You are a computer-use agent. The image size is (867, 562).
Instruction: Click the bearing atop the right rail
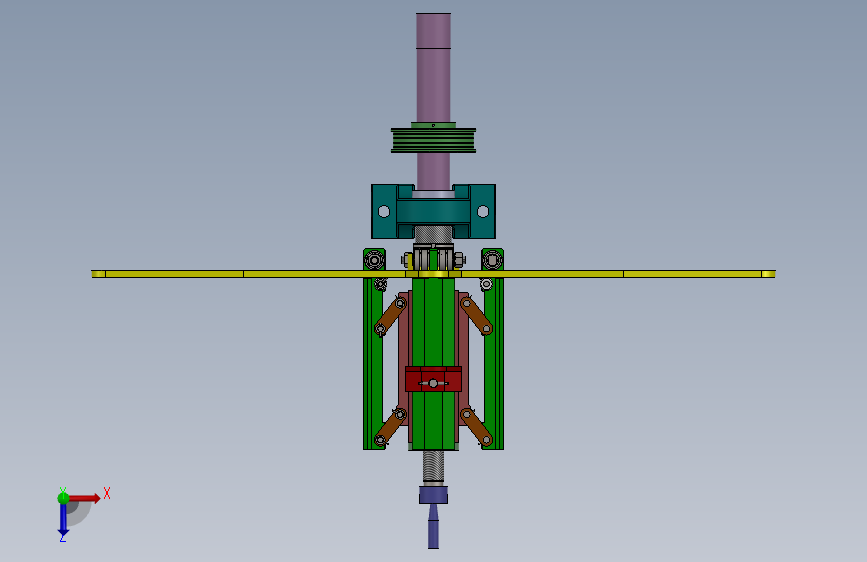click(x=492, y=259)
